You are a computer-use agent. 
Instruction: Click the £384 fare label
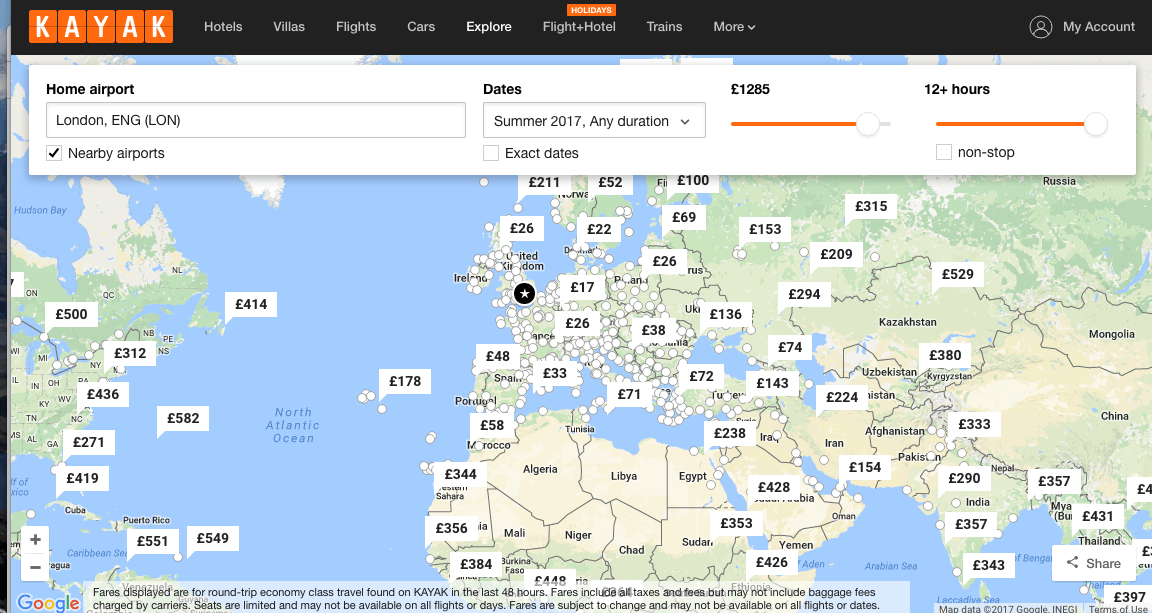click(x=476, y=564)
